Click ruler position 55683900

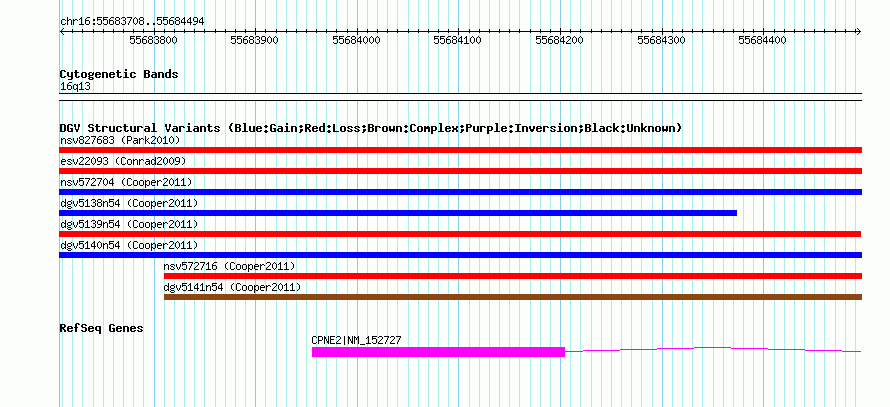[x=255, y=40]
